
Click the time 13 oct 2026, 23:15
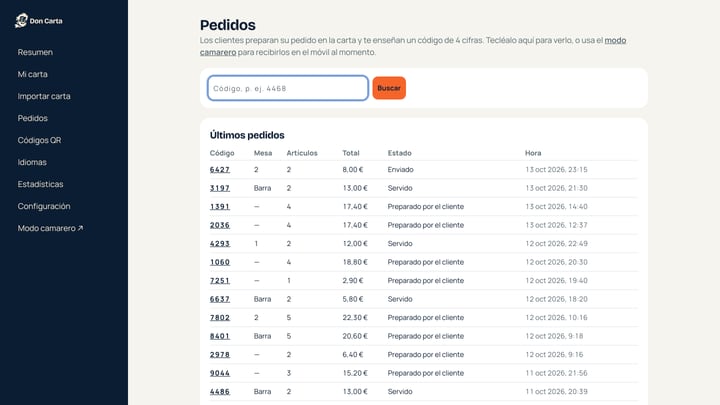pyautogui.click(x=556, y=170)
